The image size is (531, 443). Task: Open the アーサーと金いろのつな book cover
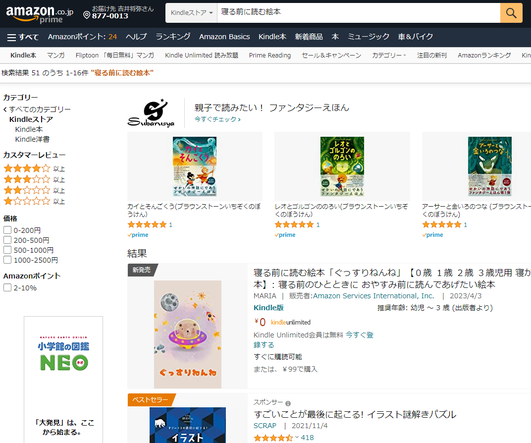(x=490, y=166)
